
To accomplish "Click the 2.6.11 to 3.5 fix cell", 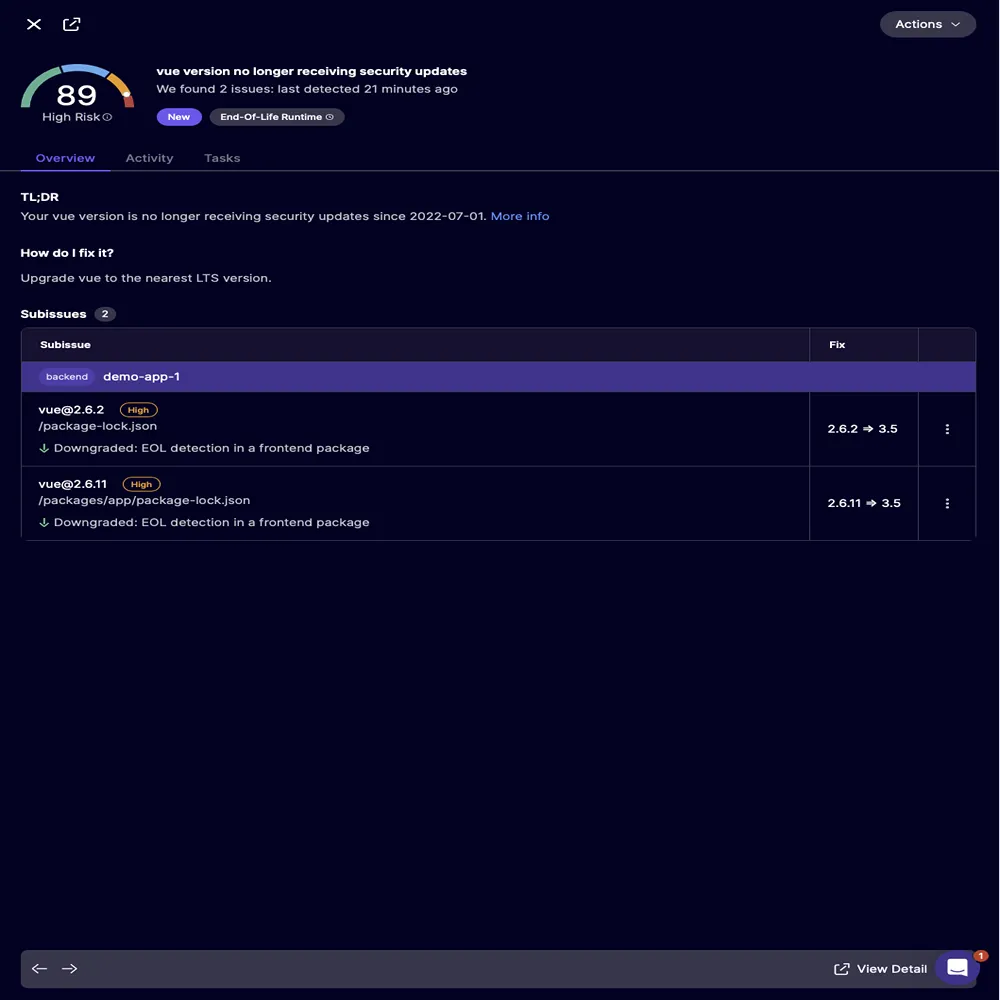I will point(864,503).
